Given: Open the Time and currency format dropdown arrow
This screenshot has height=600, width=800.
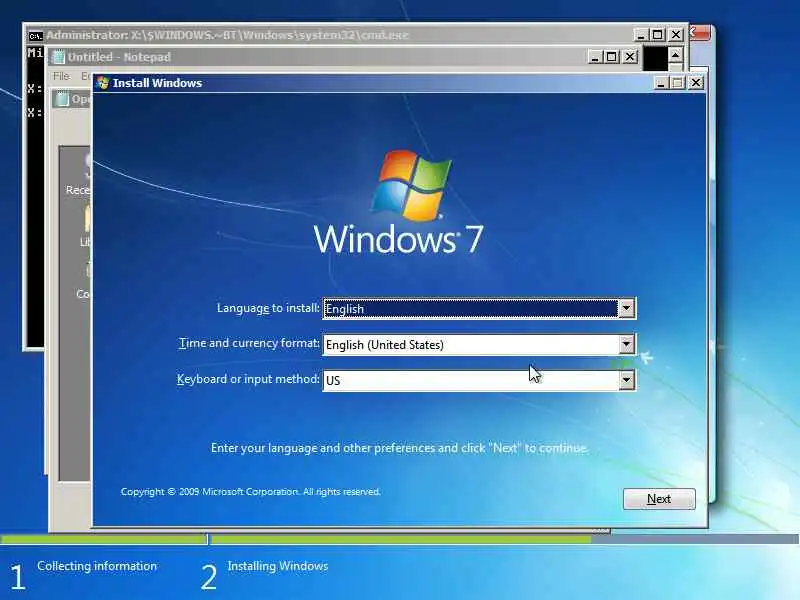Looking at the screenshot, I should [626, 344].
